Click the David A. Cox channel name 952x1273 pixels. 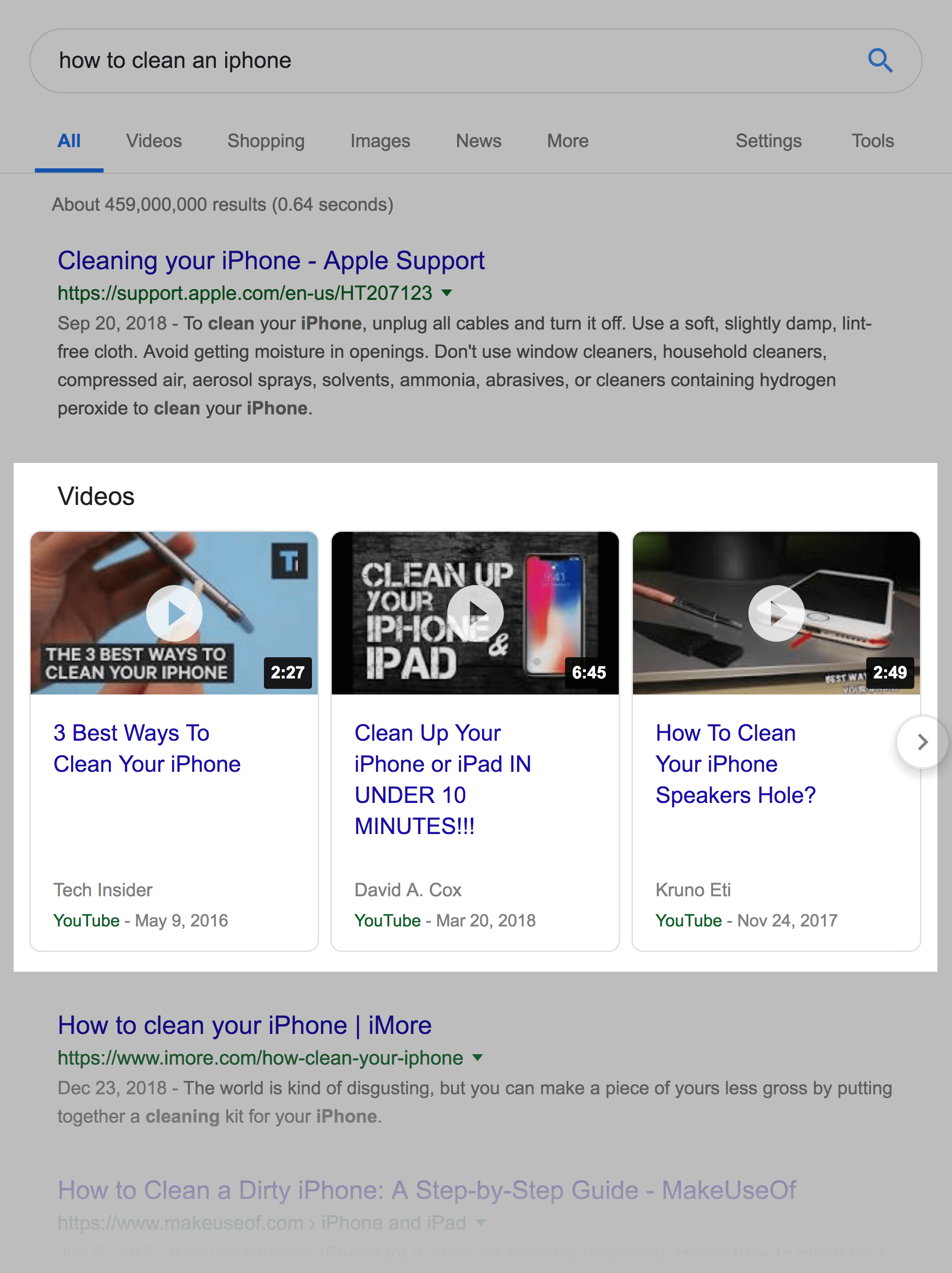pos(408,890)
